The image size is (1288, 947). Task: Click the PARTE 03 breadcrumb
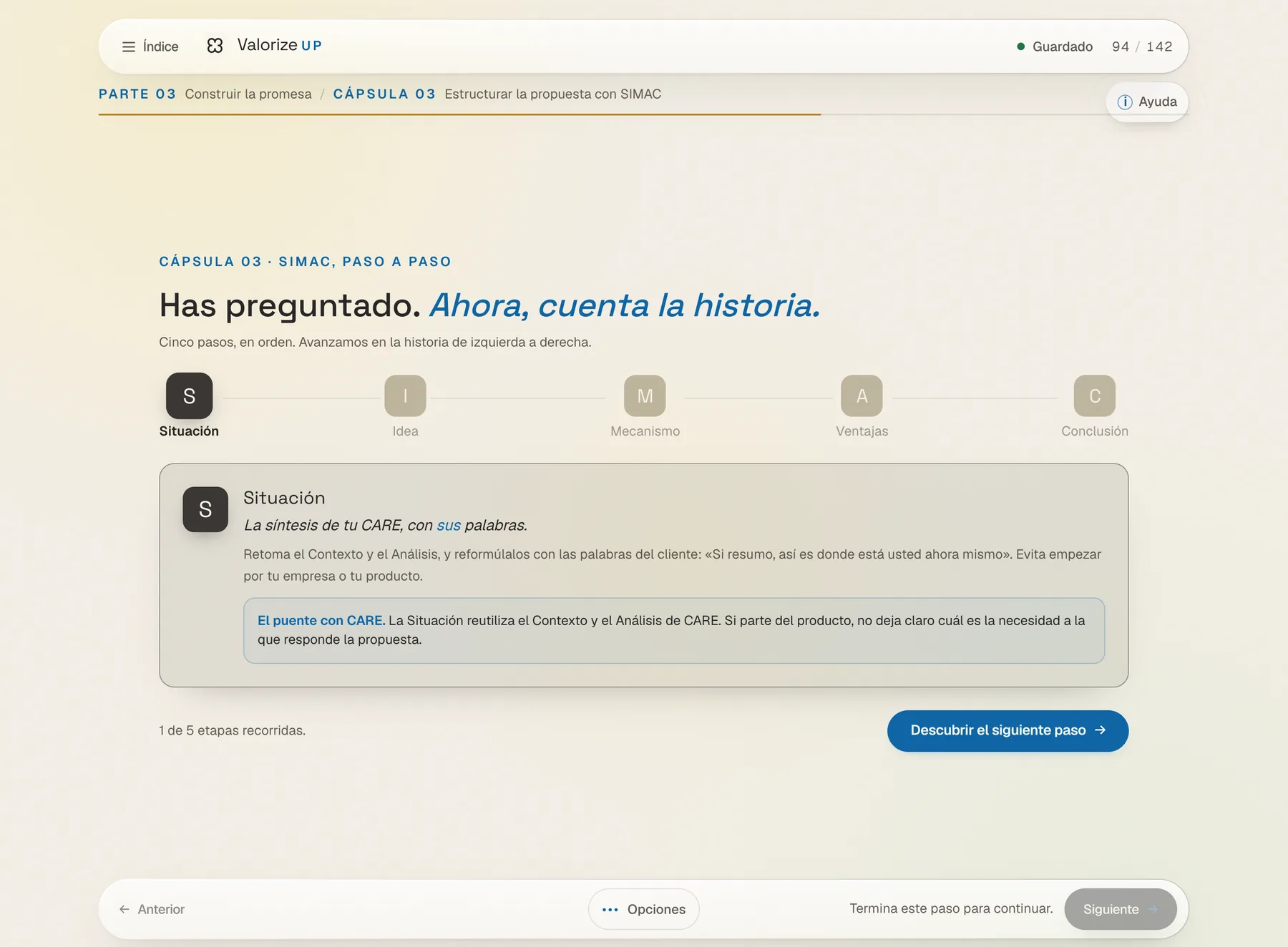(x=137, y=94)
